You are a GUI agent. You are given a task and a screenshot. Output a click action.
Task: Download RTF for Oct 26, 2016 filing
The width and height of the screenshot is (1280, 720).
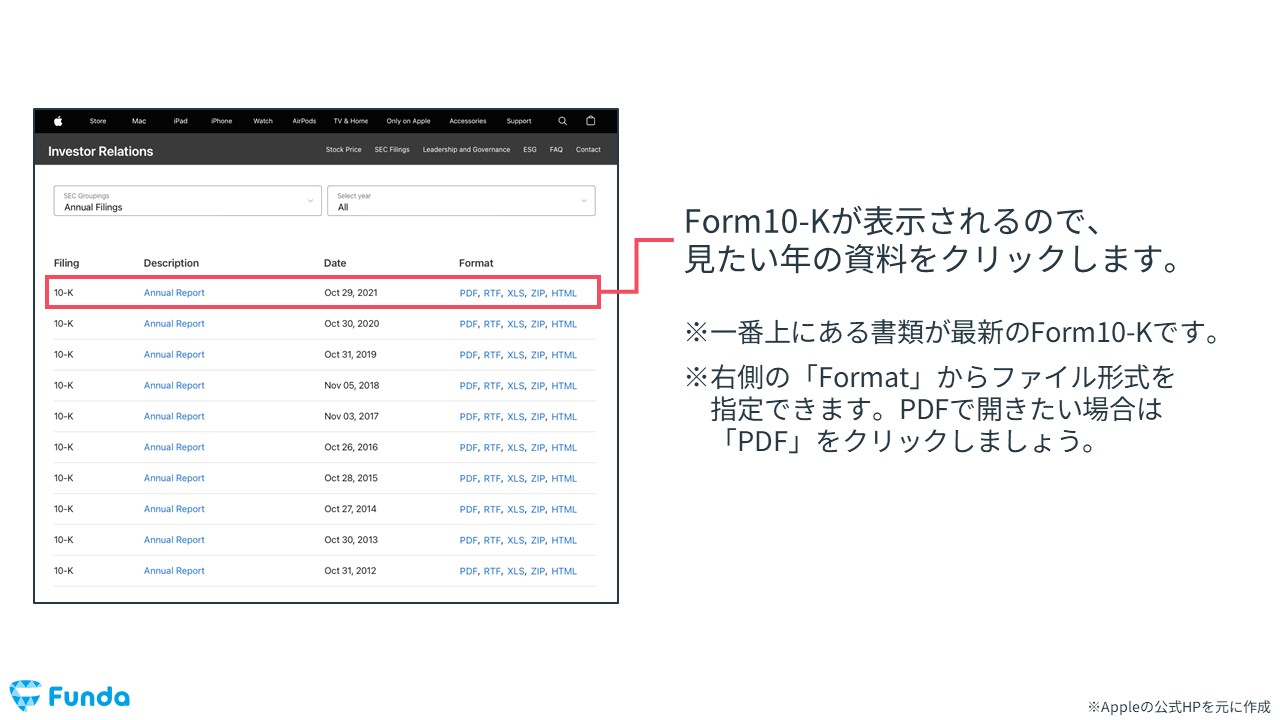492,448
